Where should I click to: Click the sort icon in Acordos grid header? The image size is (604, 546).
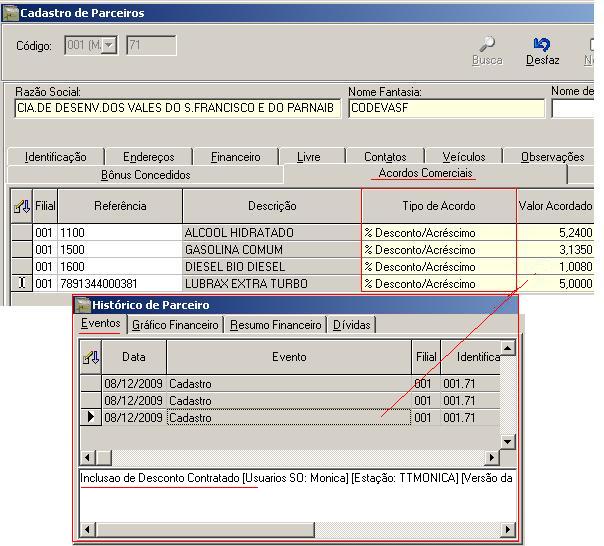[22, 206]
